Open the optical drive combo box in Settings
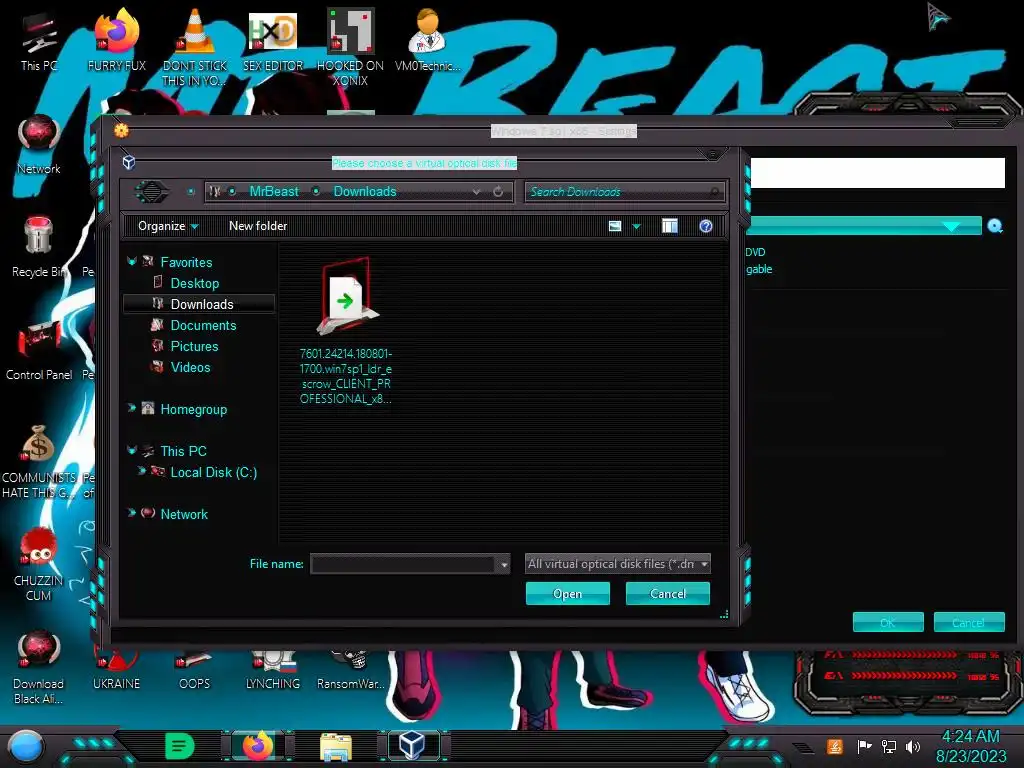Viewport: 1024px width, 768px height. [x=863, y=226]
